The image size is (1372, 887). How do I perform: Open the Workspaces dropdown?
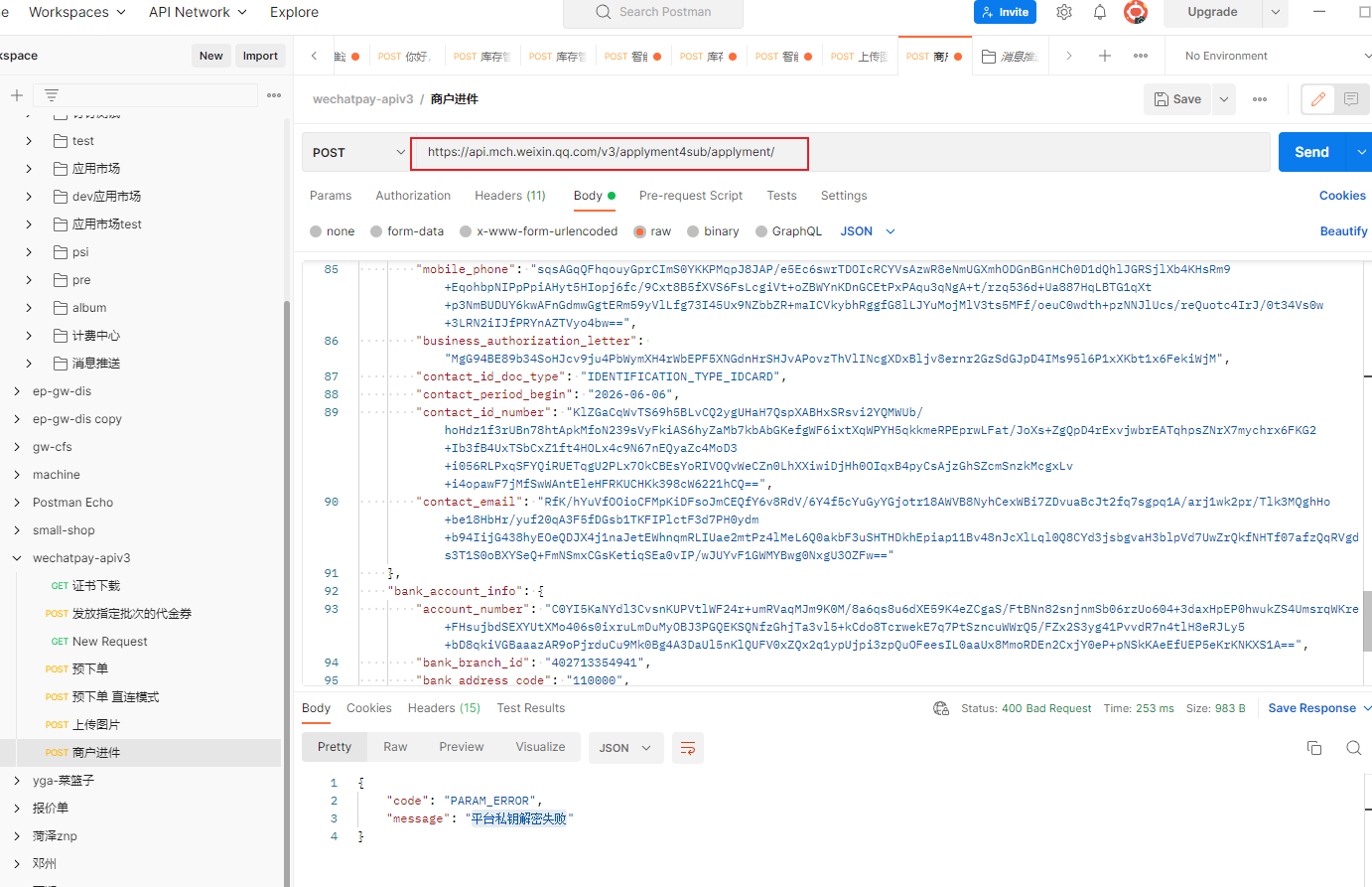(77, 12)
